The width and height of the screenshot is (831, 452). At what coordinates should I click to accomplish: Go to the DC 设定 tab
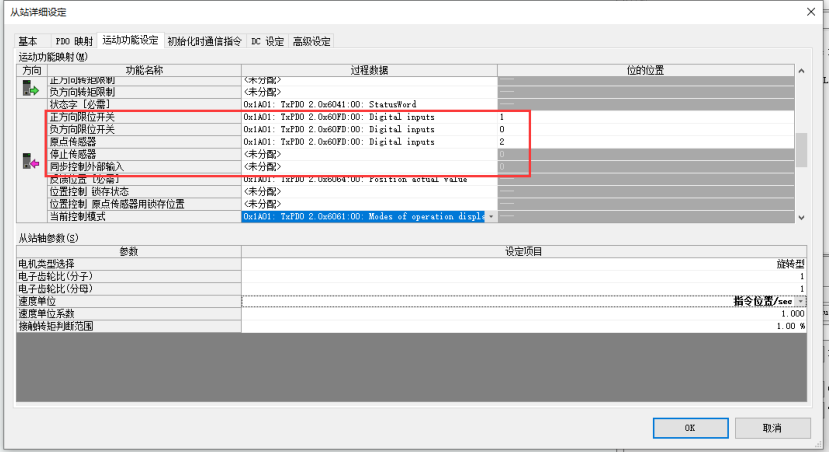click(x=267, y=41)
